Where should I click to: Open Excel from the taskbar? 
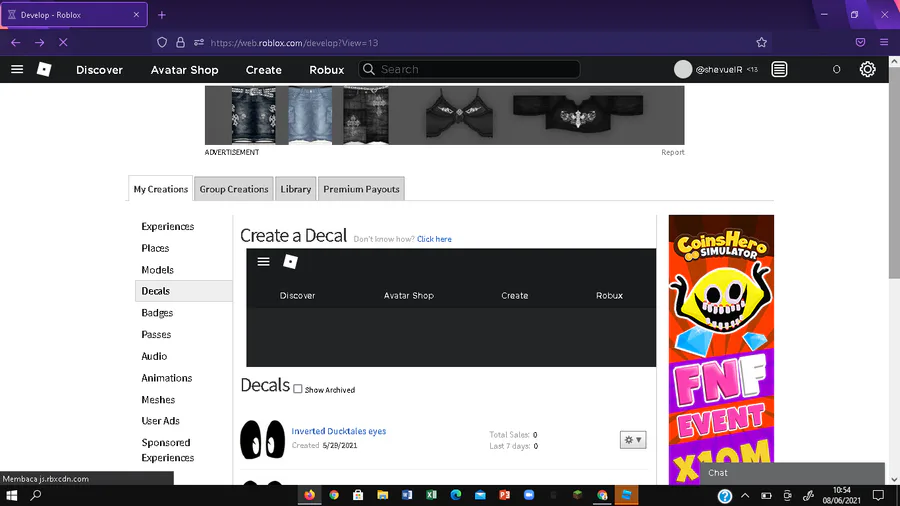[x=432, y=495]
